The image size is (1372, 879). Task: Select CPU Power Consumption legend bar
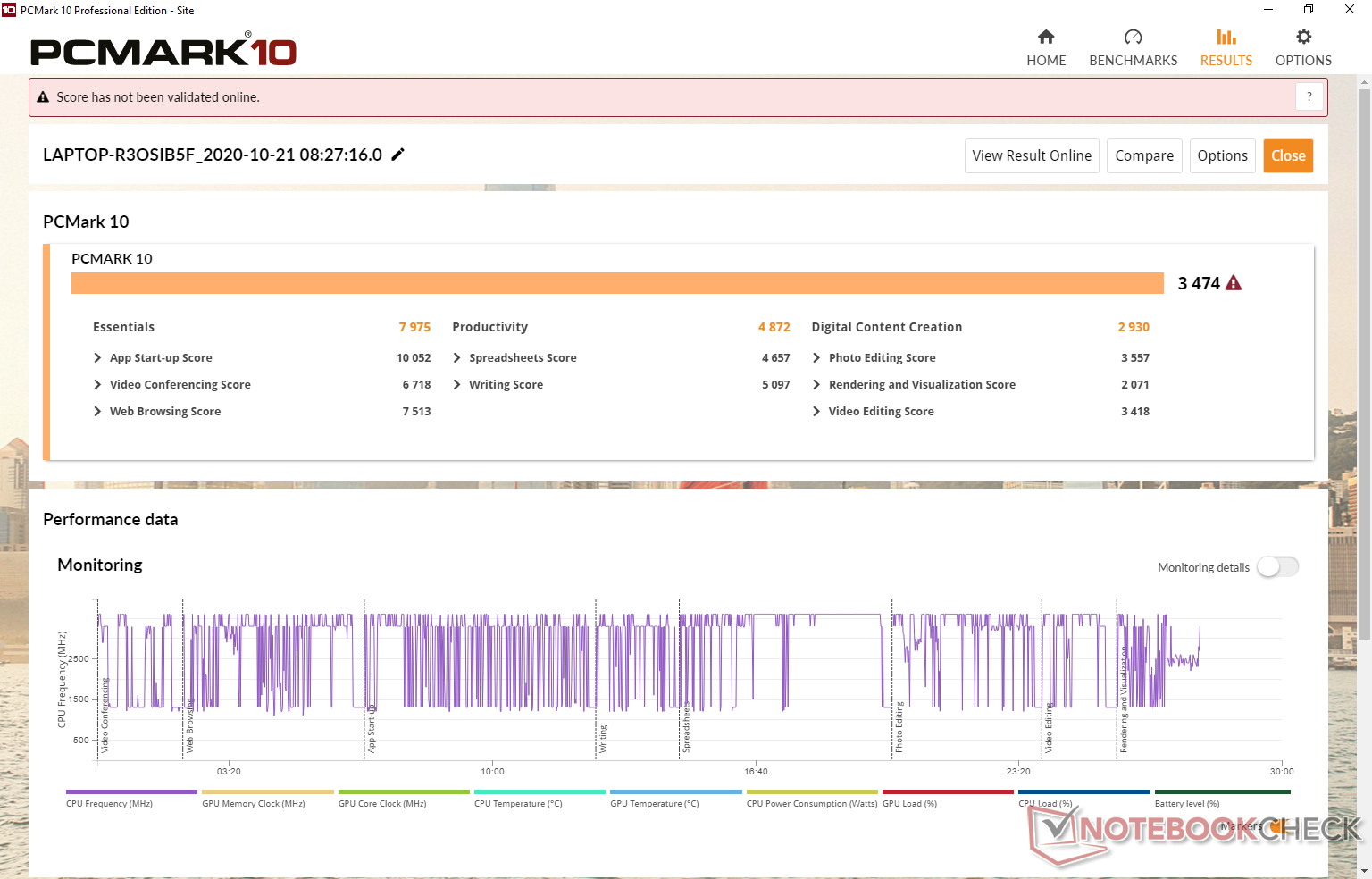click(x=812, y=791)
